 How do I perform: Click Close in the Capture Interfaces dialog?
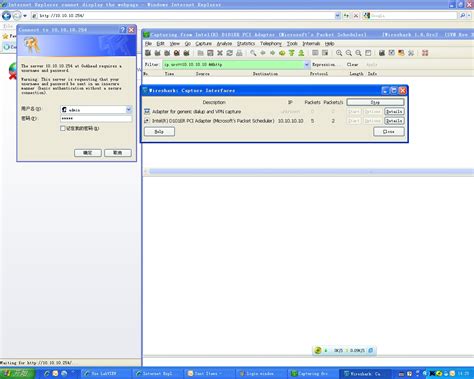click(389, 132)
